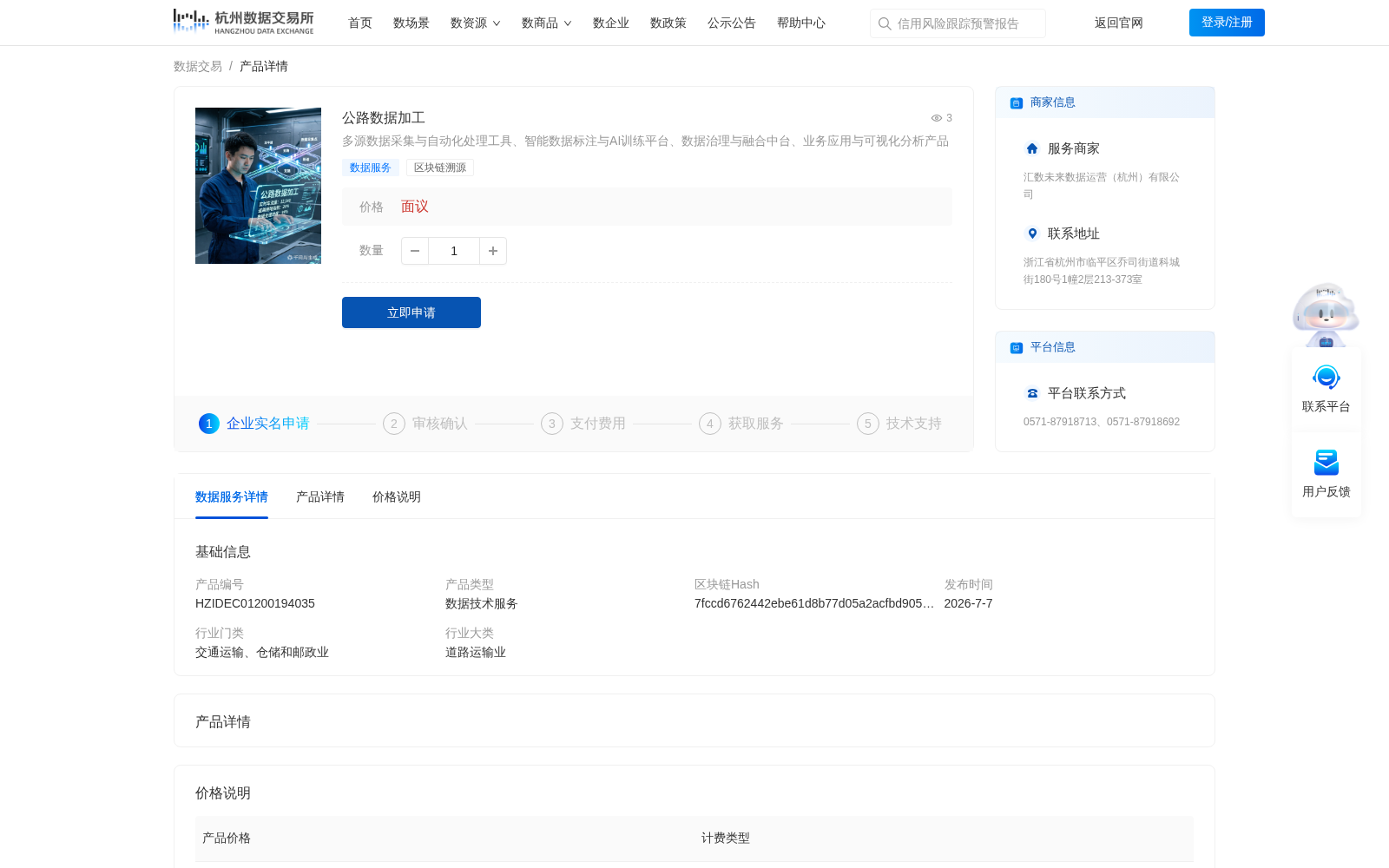The width and height of the screenshot is (1389, 868).
Task: Expand the 数资源 dropdown menu
Action: [476, 23]
